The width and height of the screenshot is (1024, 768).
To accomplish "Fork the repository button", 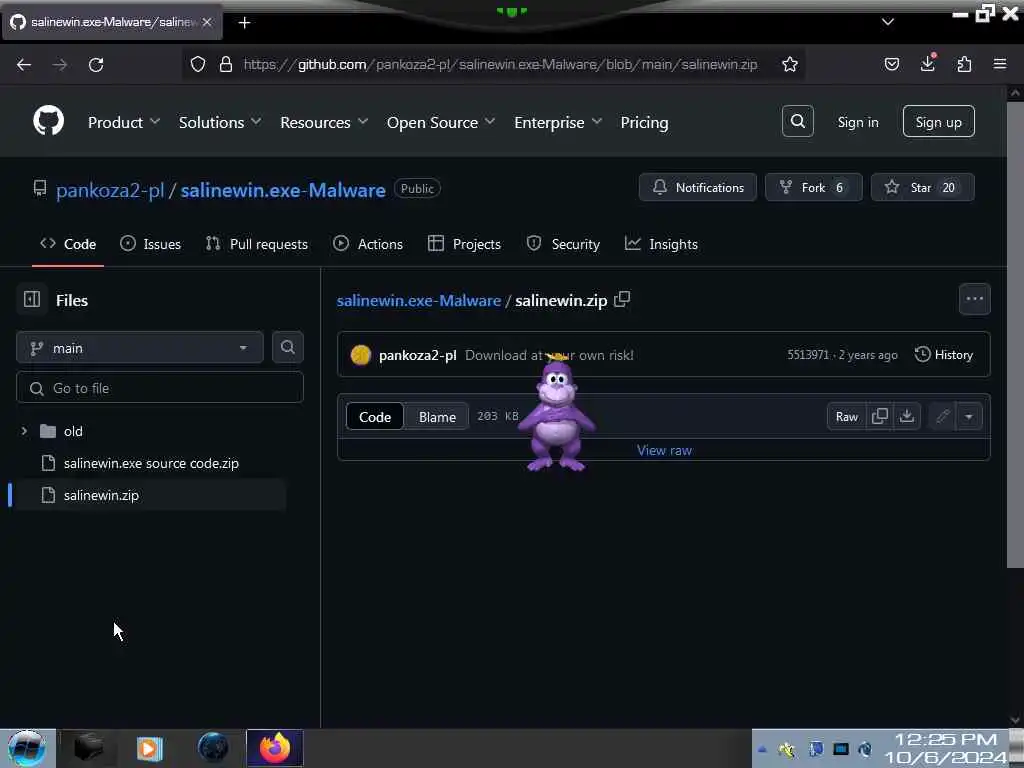I will coord(813,187).
